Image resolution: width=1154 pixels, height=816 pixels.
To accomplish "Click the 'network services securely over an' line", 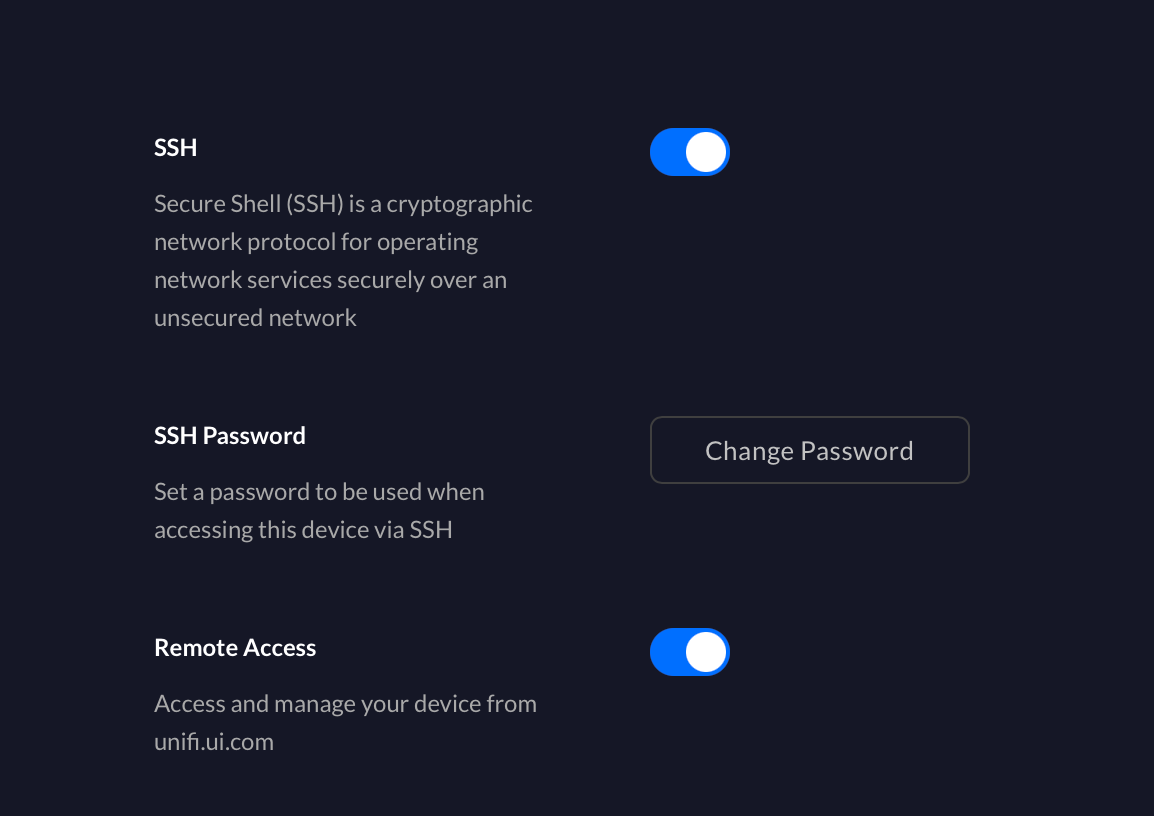I will click(330, 280).
